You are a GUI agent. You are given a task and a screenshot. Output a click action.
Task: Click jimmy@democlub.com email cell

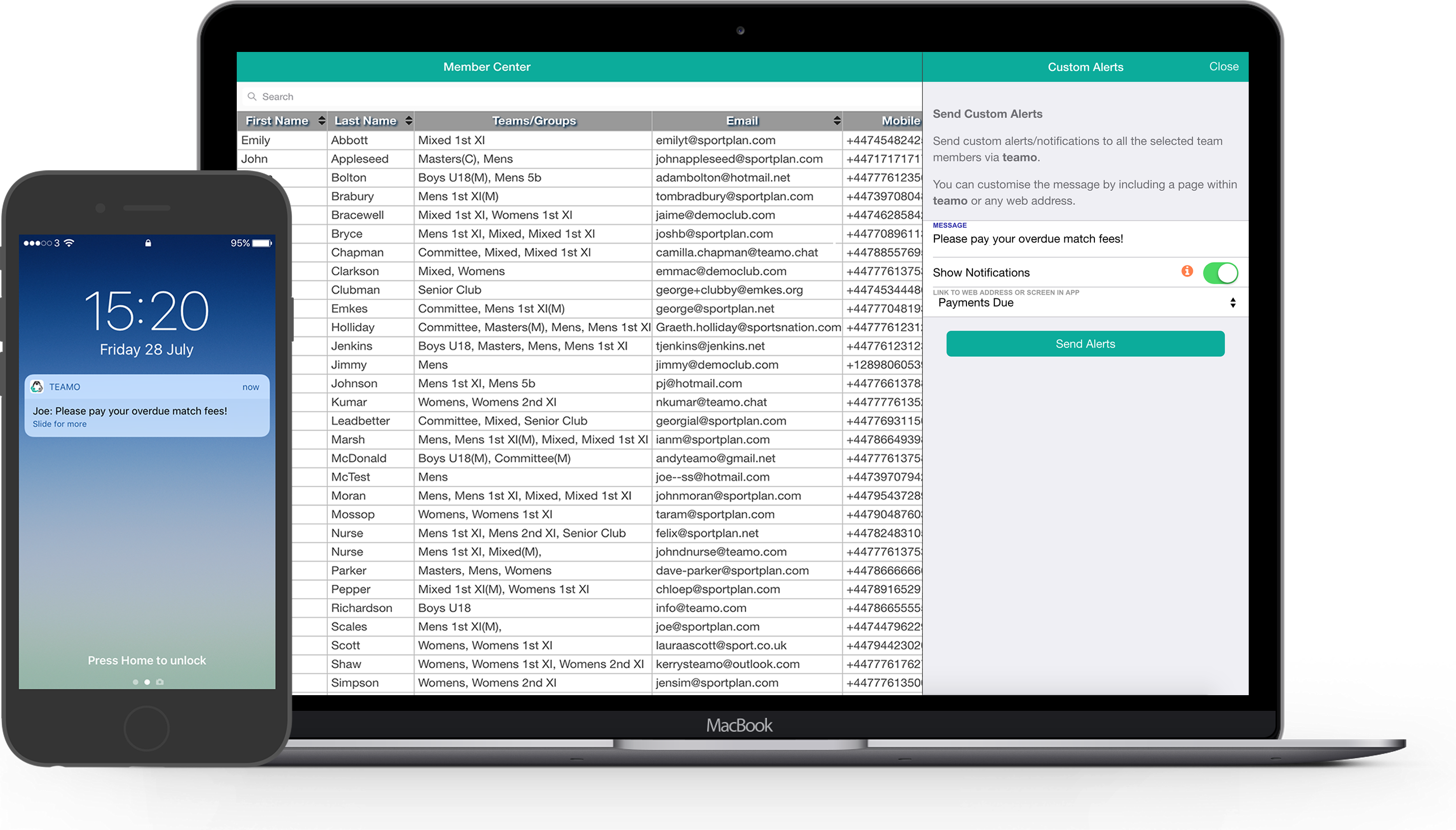tap(747, 365)
